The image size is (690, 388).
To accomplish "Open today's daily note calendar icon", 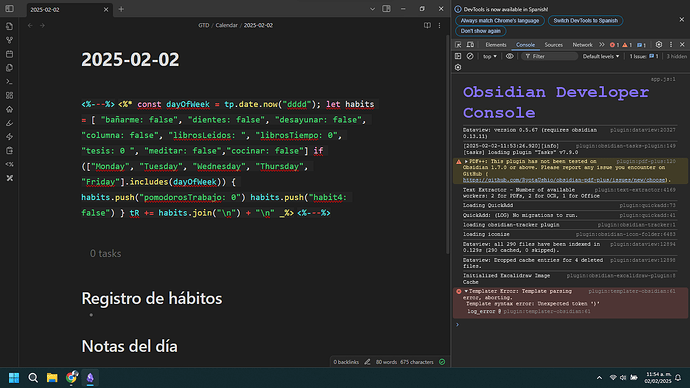I will [9, 54].
